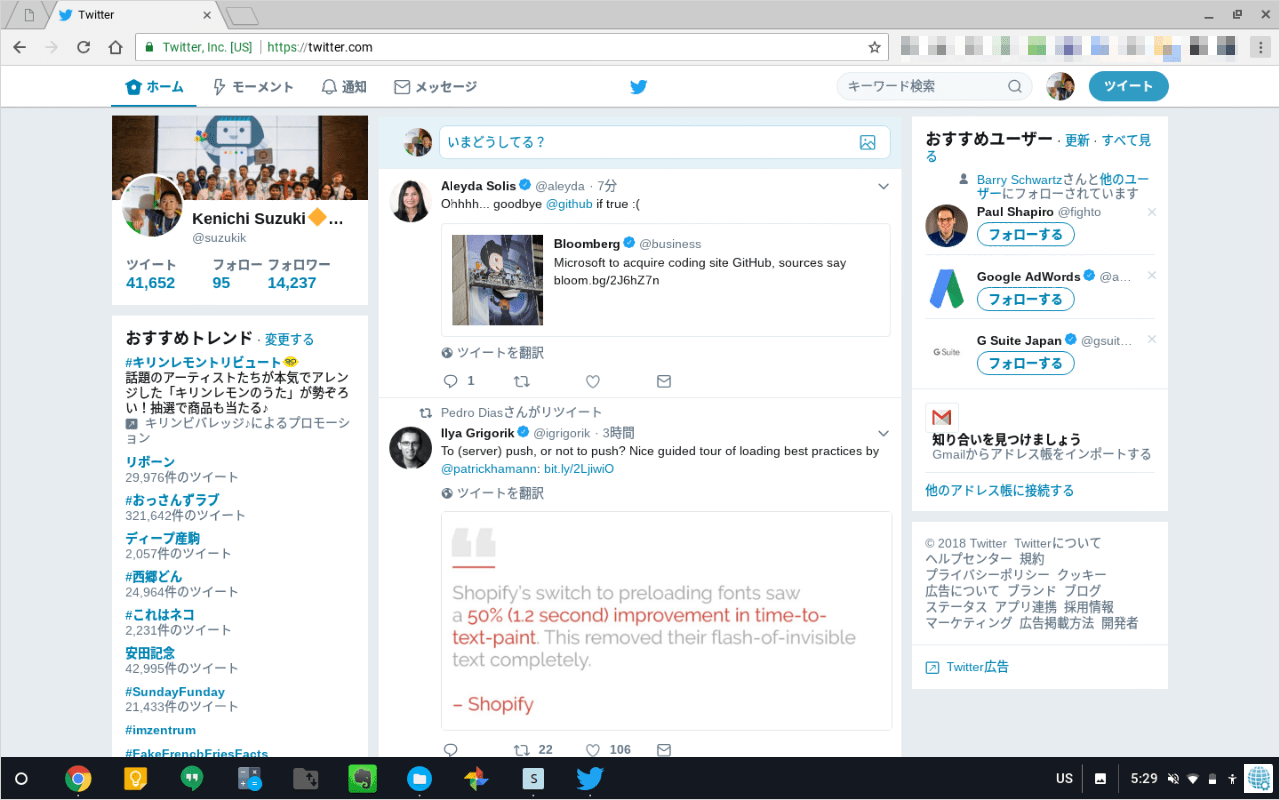Screen dimensions: 1280x800
Task: Click the browser home icon
Action: [x=116, y=47]
